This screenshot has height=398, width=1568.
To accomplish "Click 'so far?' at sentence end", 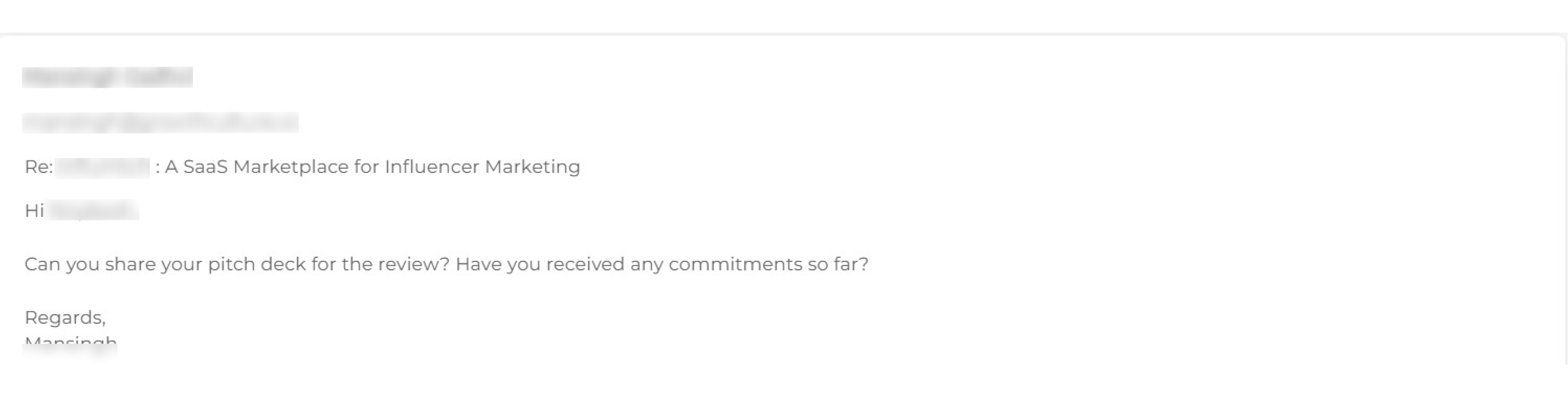I will click(838, 264).
